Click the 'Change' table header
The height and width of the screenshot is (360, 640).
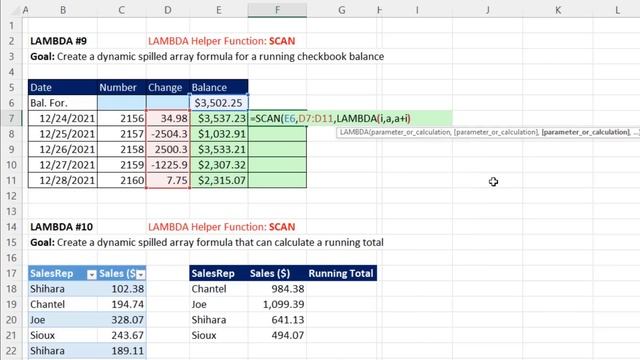tap(168, 87)
